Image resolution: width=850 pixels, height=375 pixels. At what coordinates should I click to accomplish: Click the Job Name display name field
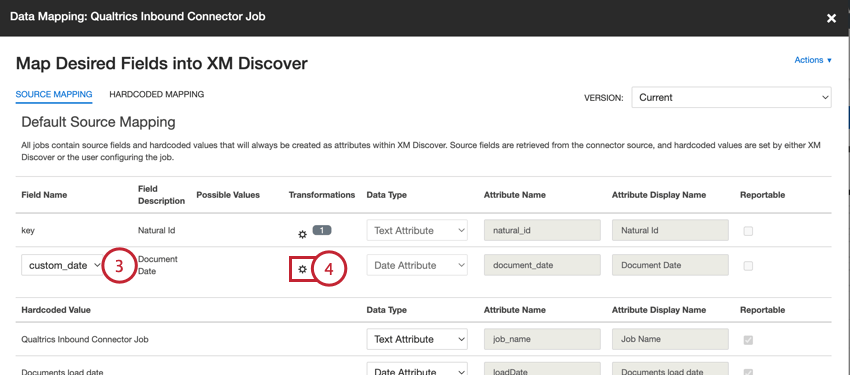[671, 339]
